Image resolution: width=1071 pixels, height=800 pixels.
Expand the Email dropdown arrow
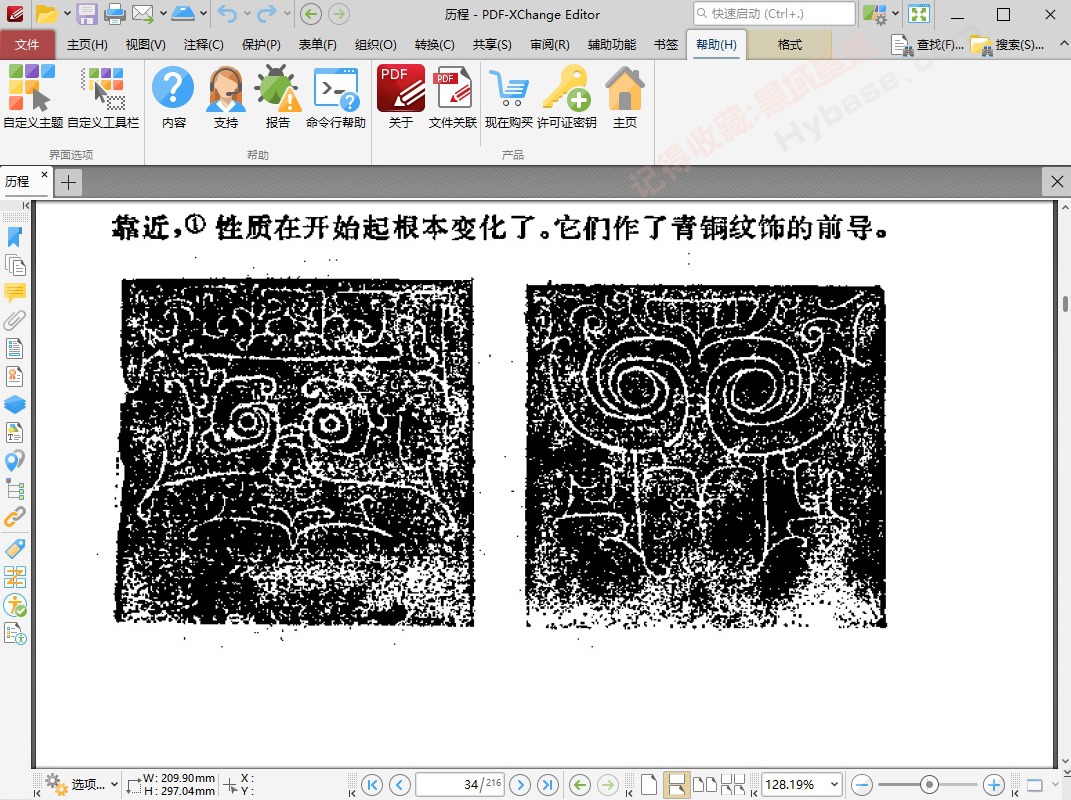pyautogui.click(x=163, y=14)
